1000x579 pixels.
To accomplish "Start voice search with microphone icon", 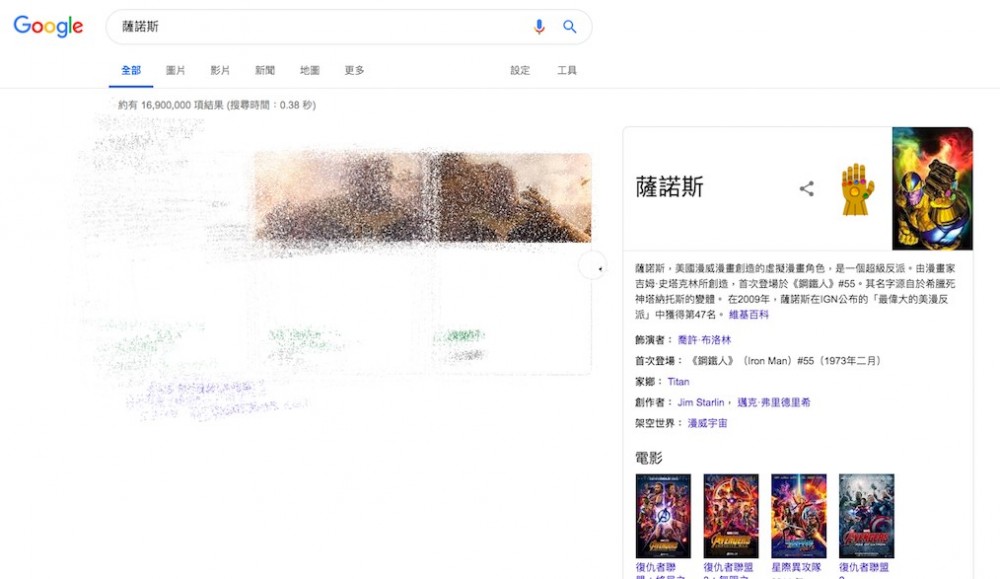I will [539, 27].
